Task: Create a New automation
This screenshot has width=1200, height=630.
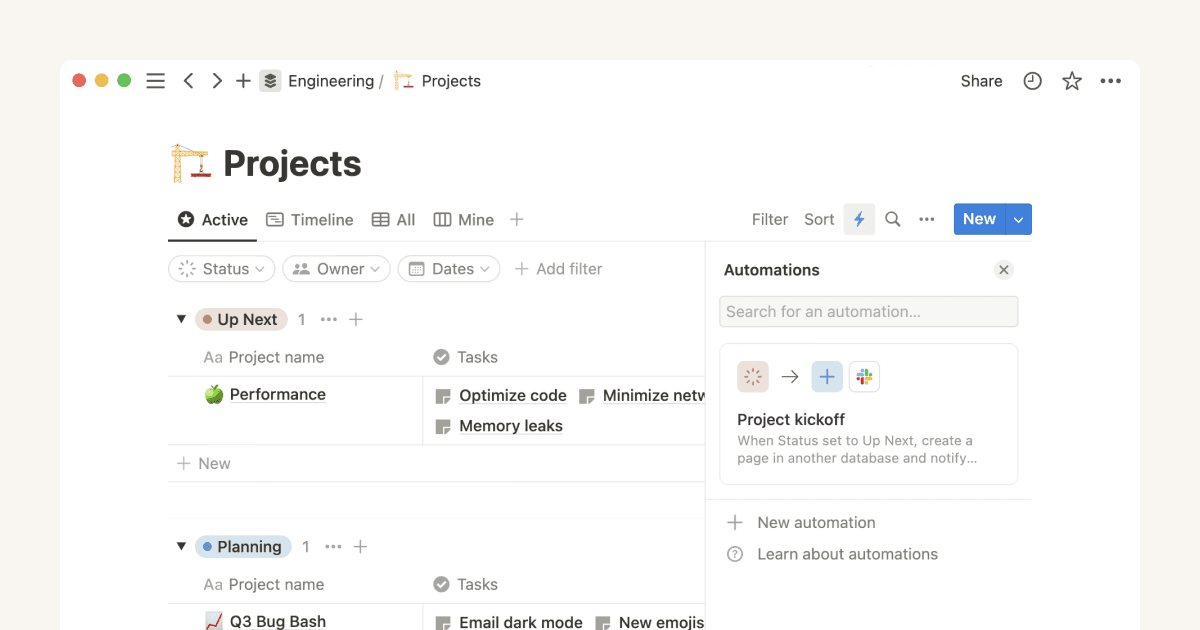Action: click(x=816, y=522)
